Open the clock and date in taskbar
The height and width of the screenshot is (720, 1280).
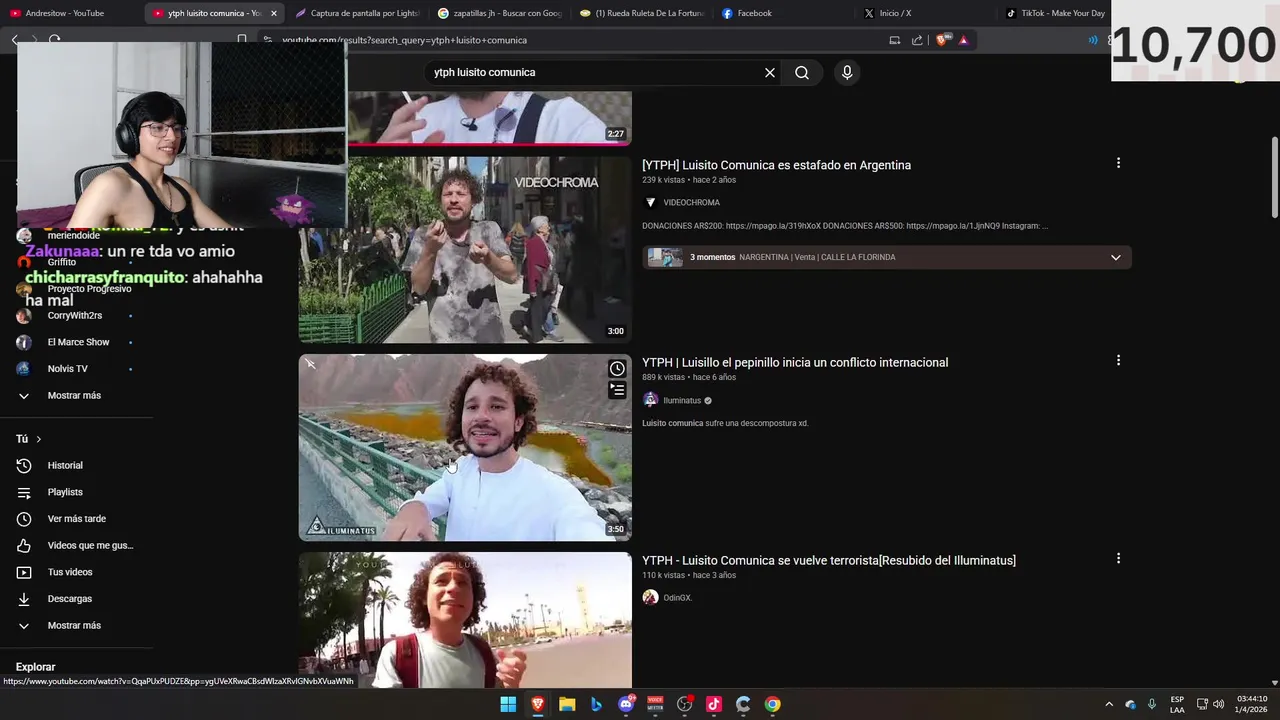tap(1252, 704)
